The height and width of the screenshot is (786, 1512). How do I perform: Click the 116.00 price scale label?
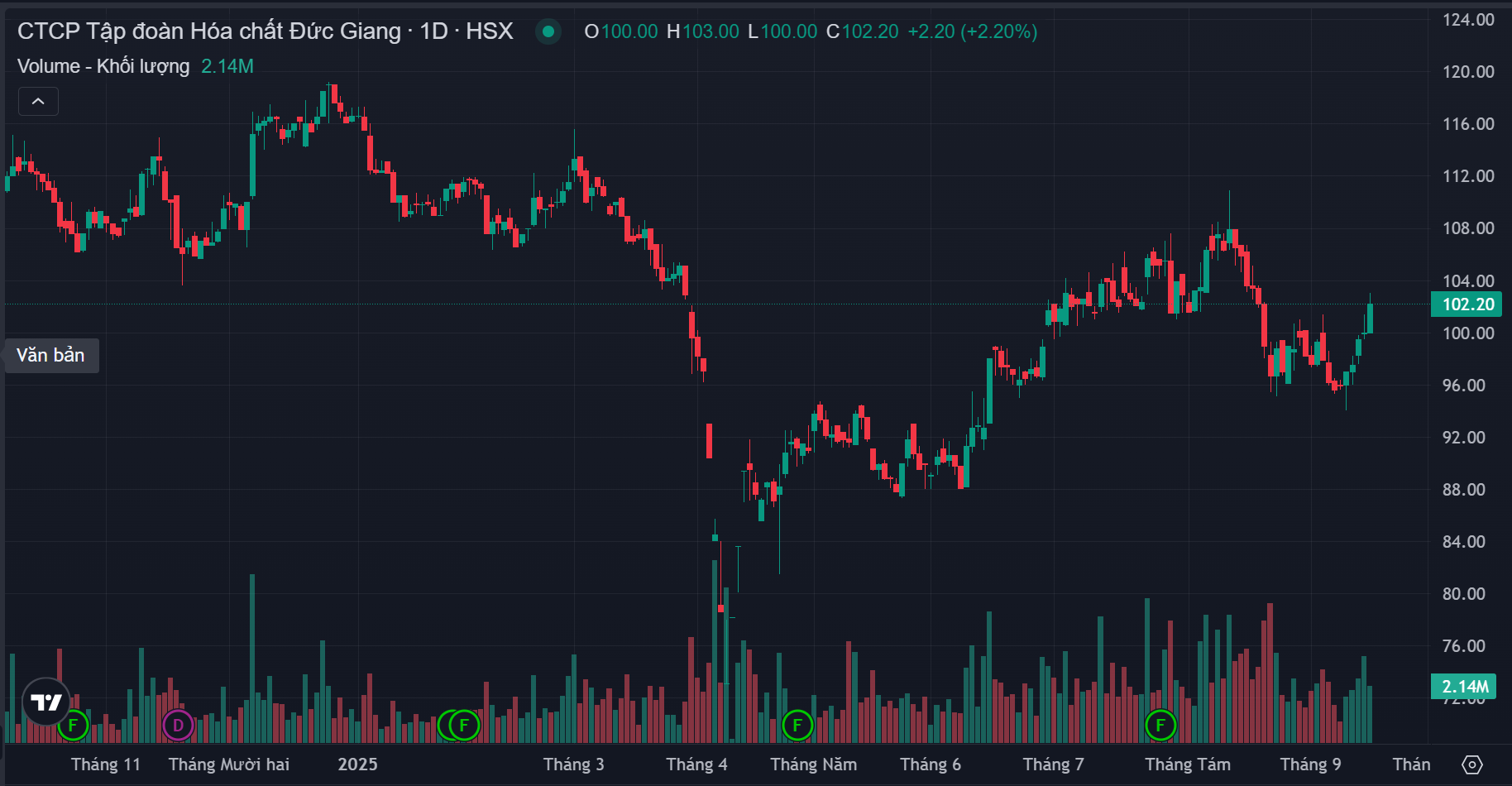[1468, 124]
